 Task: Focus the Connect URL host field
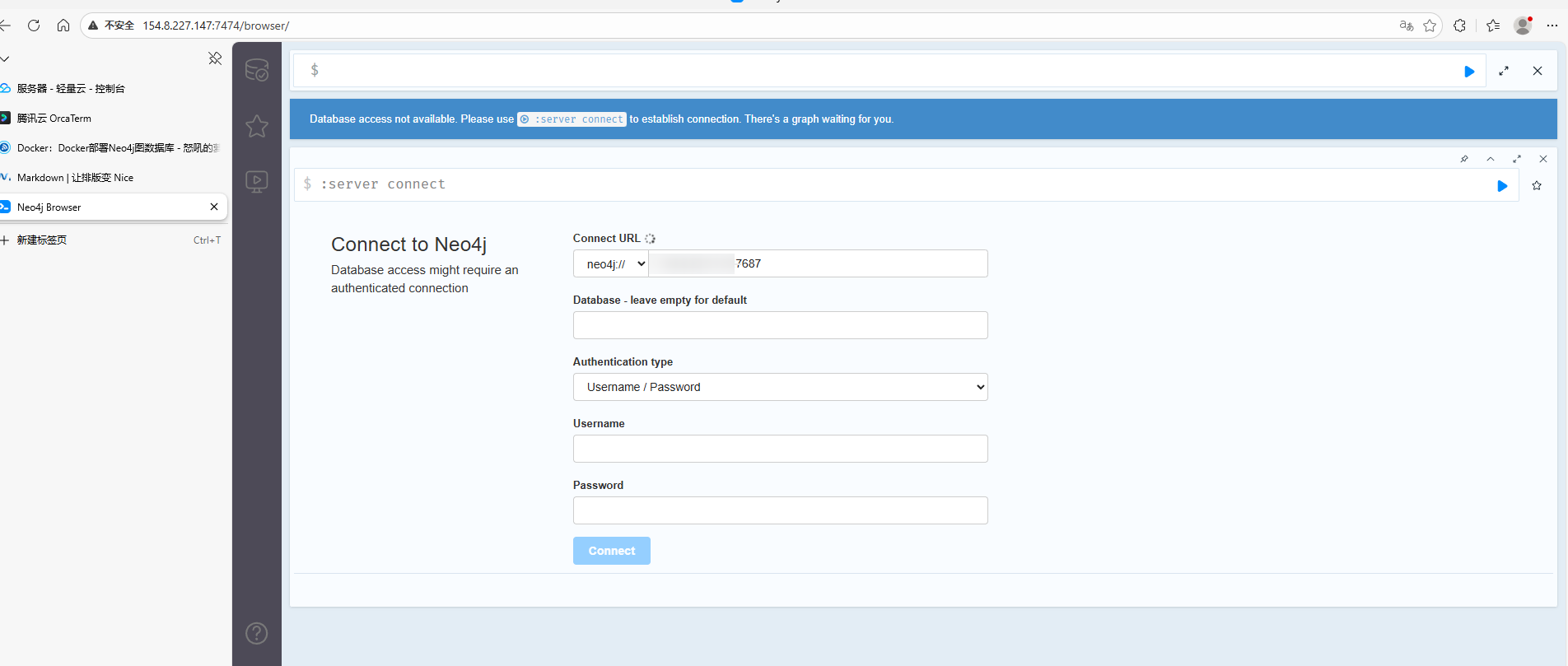tap(819, 263)
